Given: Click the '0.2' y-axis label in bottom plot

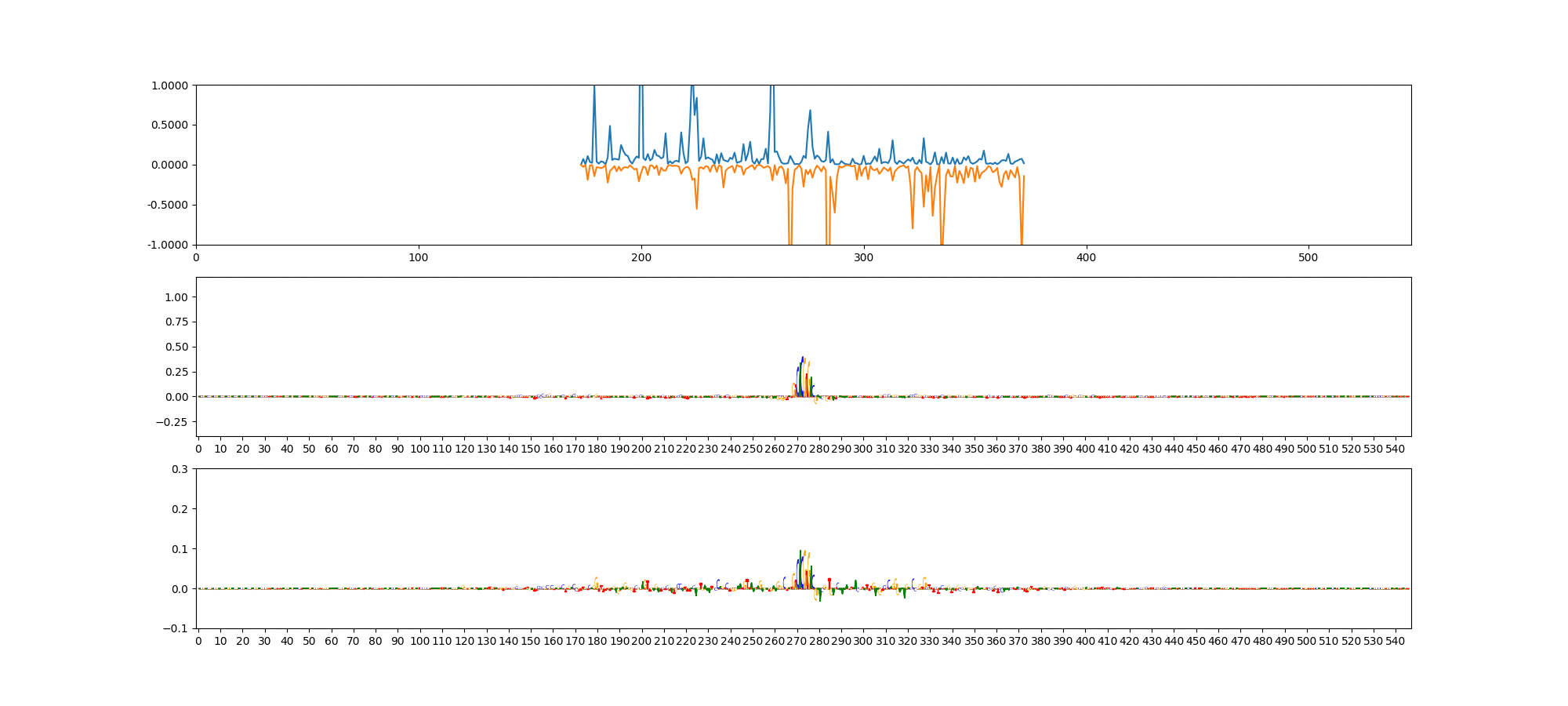Looking at the screenshot, I should tap(180, 509).
